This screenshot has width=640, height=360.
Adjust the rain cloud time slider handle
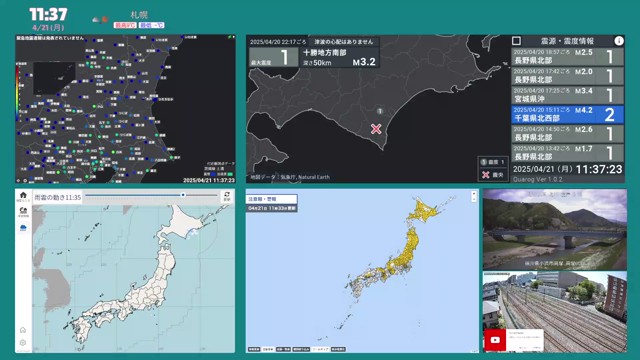(183, 195)
